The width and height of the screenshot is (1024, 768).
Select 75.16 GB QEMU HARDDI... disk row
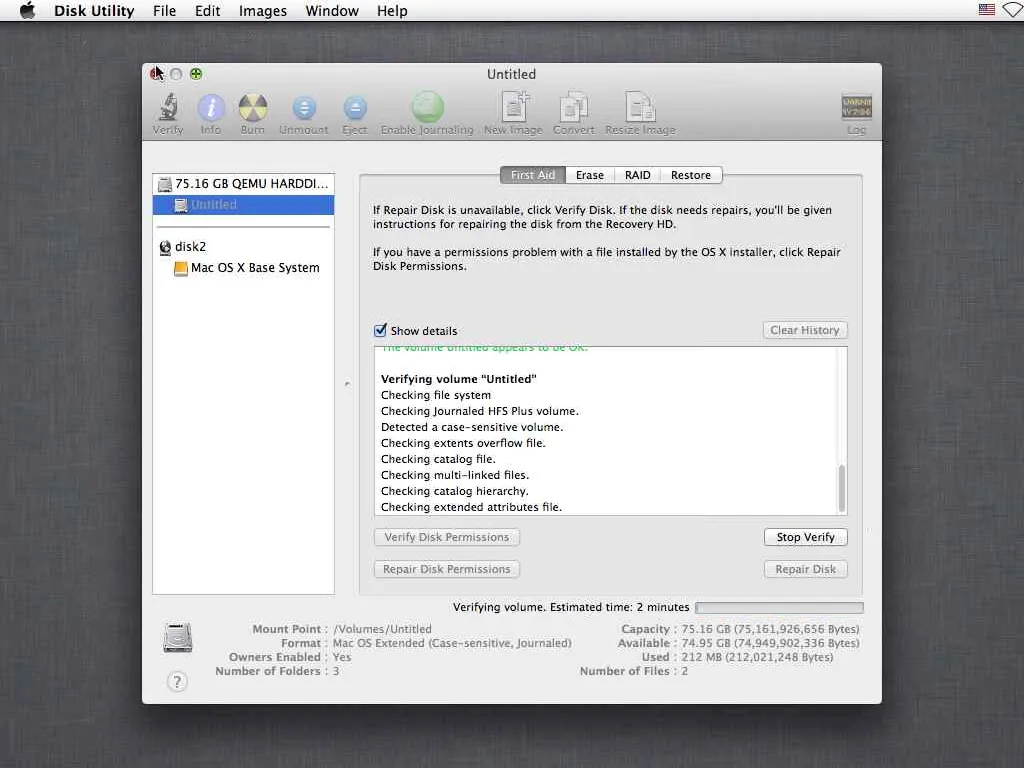tap(244, 184)
